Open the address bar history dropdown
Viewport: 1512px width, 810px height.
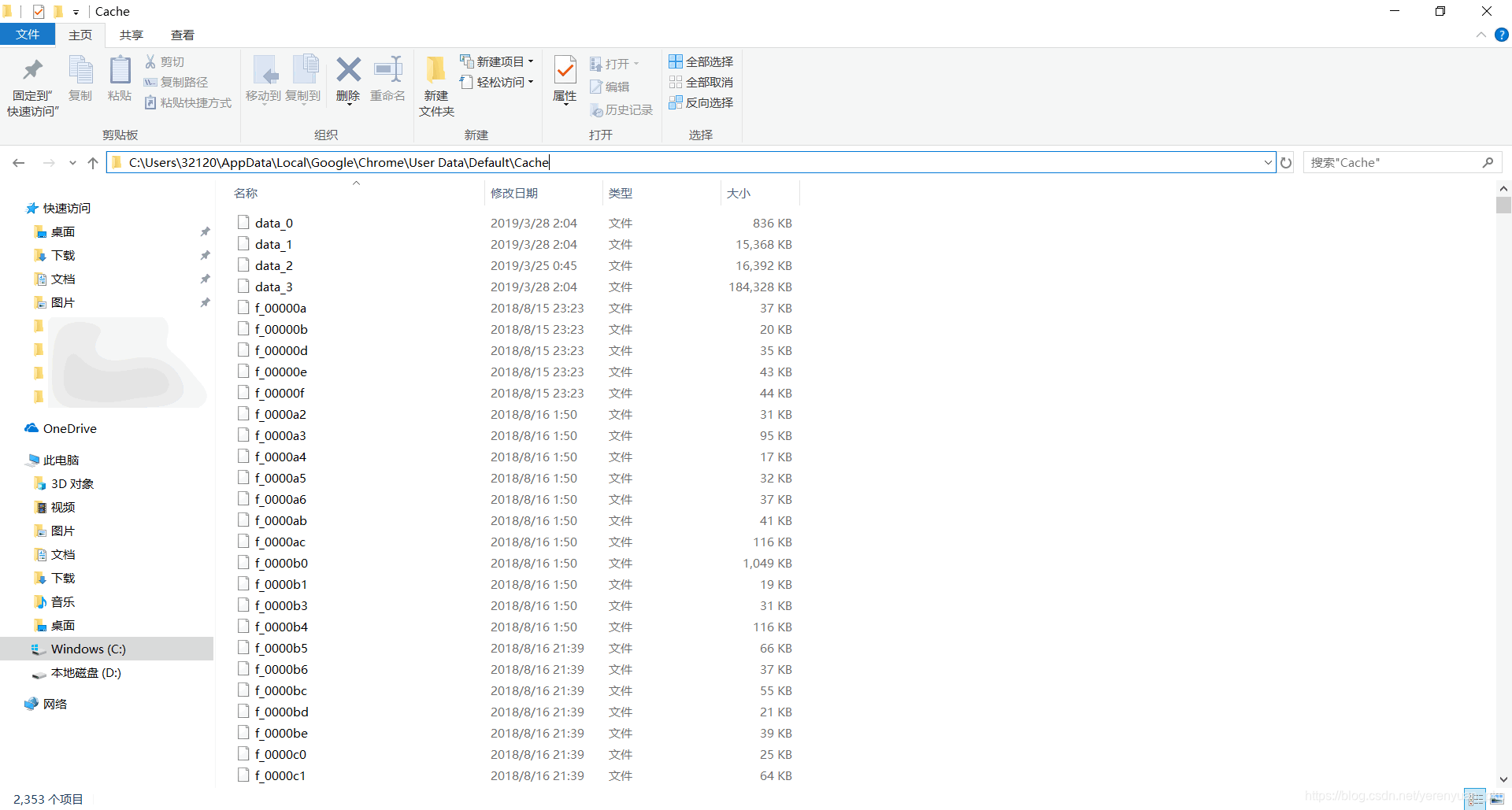coord(1268,163)
